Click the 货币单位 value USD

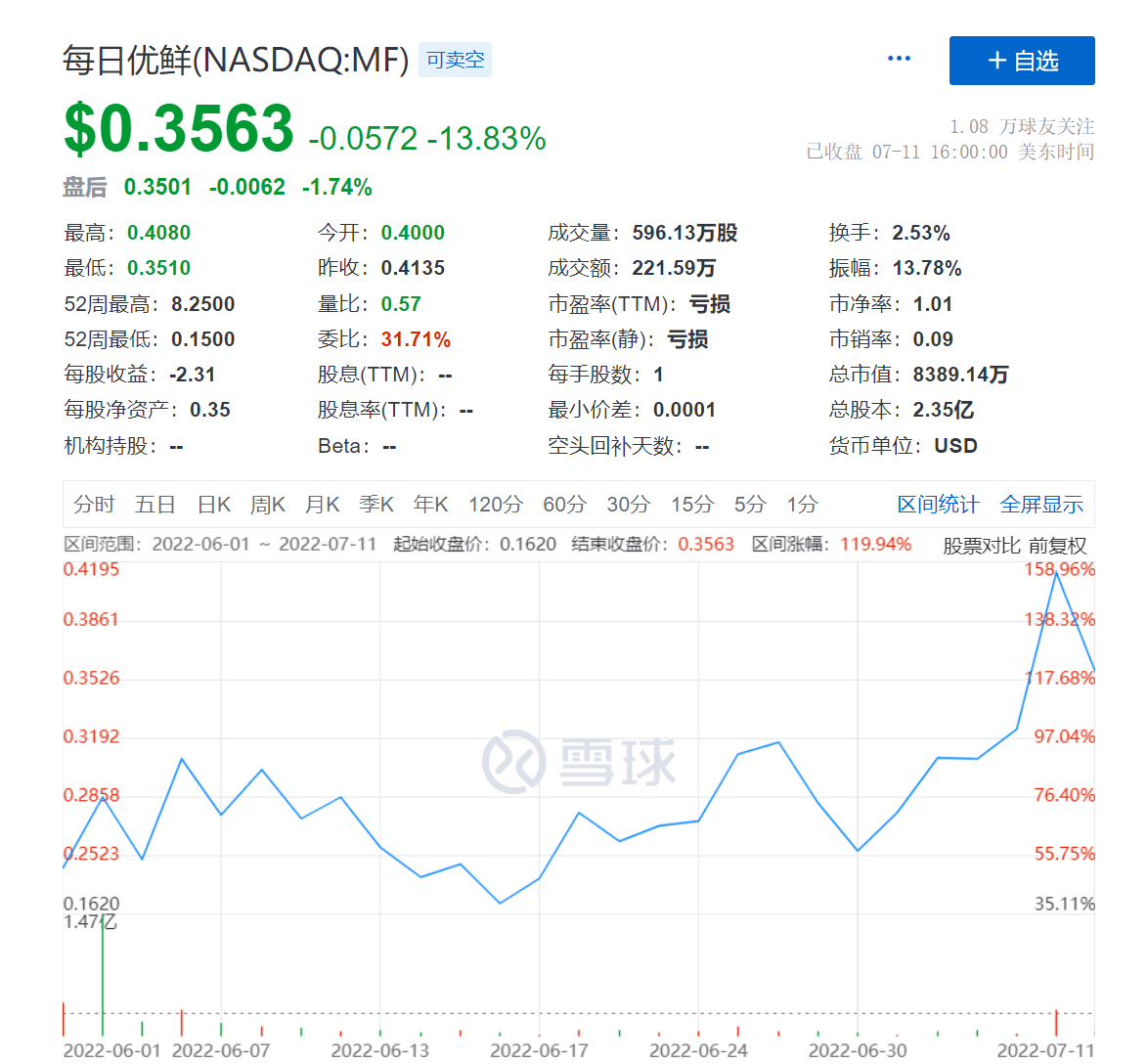pos(955,446)
